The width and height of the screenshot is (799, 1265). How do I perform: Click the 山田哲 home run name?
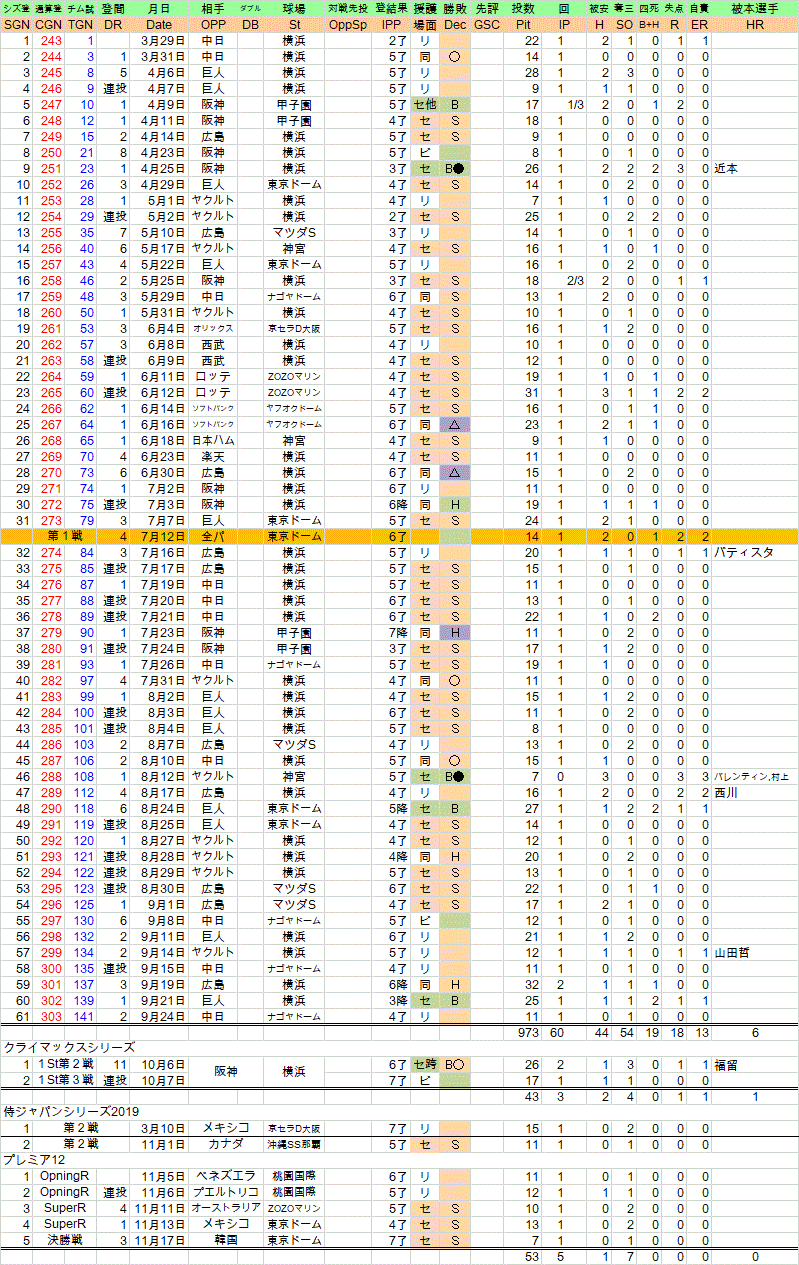pos(732,952)
